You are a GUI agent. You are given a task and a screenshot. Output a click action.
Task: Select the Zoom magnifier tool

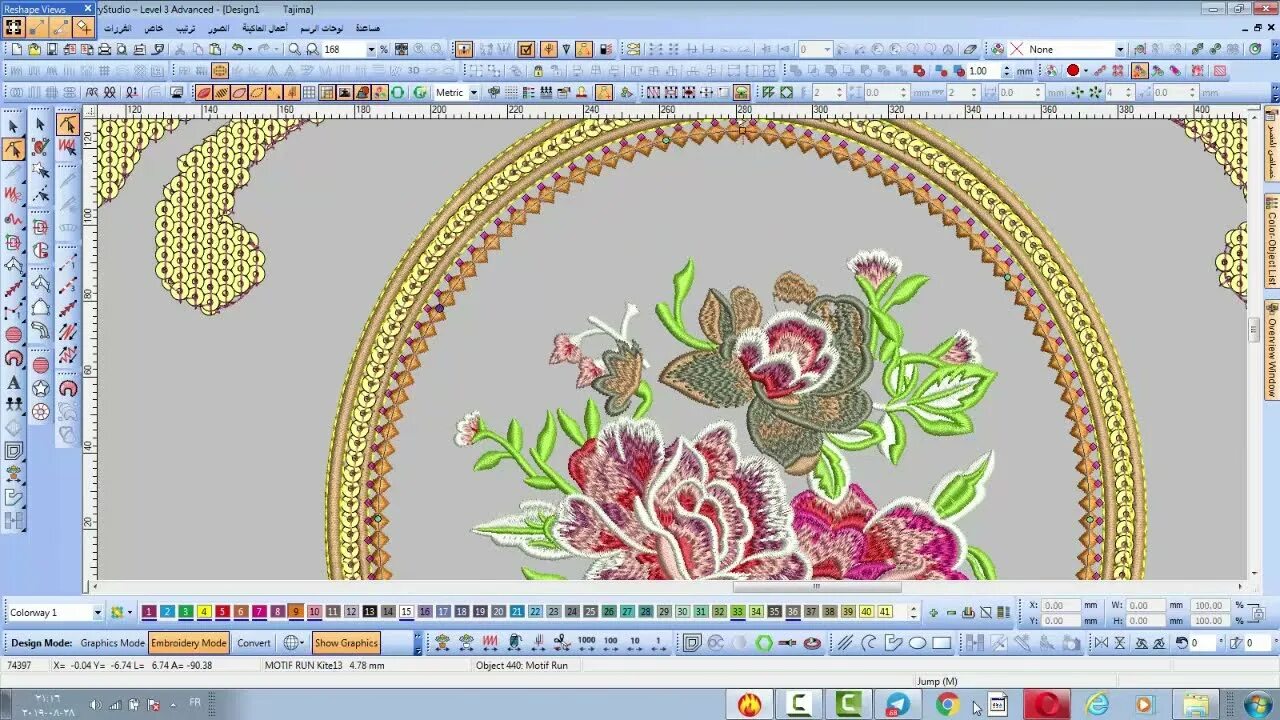tap(295, 49)
